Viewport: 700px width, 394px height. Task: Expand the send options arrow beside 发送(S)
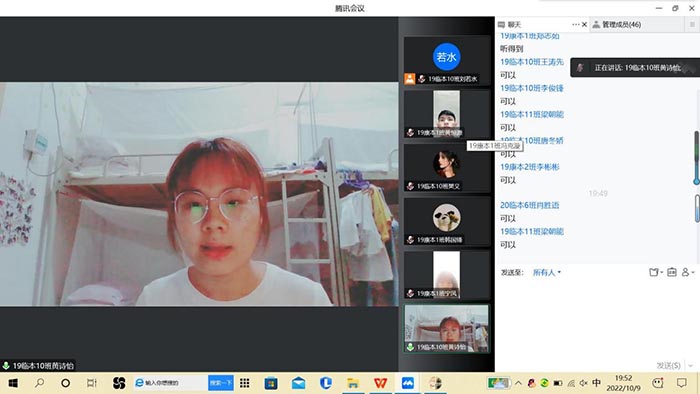click(x=691, y=365)
